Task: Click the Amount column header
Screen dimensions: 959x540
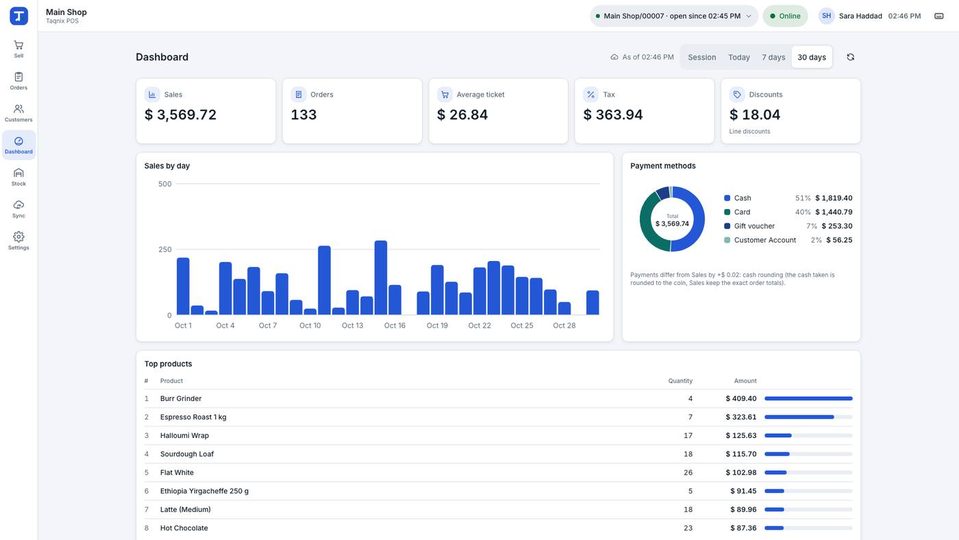Action: tap(745, 381)
